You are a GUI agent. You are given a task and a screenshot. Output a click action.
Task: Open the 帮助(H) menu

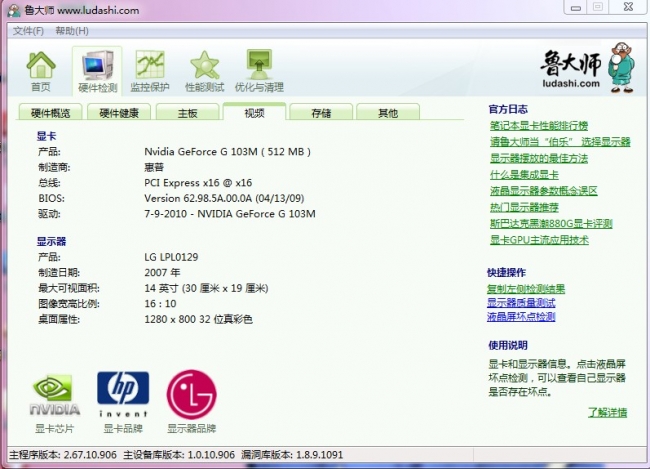coord(72,31)
